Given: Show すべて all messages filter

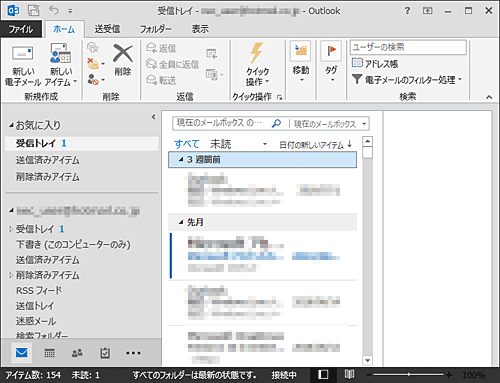Looking at the screenshot, I should 187,144.
